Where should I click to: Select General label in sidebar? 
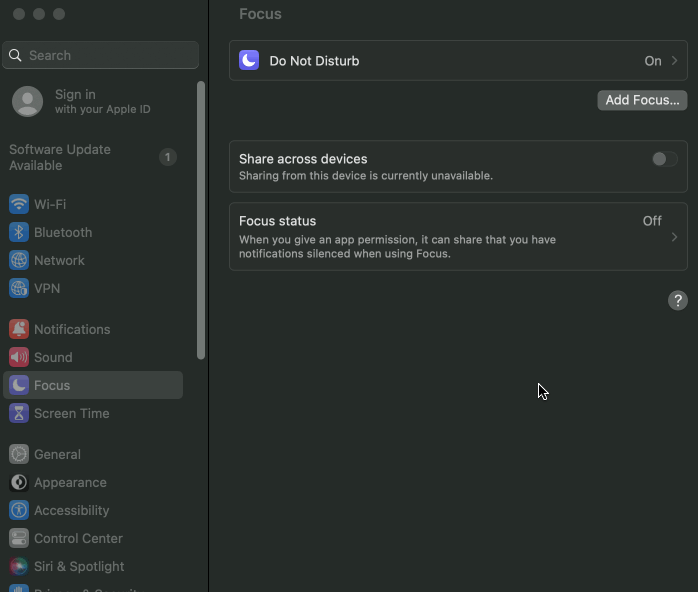coord(57,454)
